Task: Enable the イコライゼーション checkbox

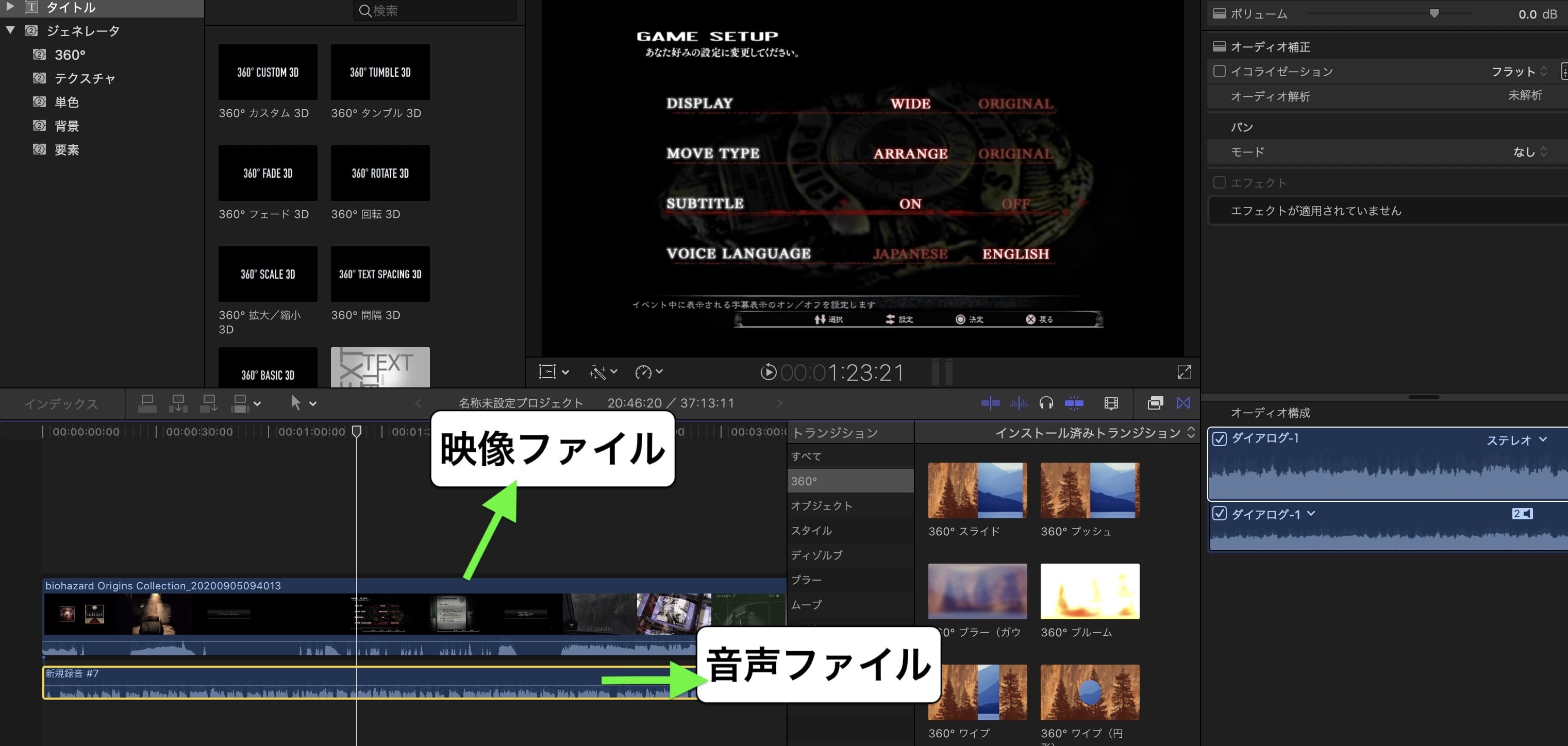Action: (x=1219, y=71)
